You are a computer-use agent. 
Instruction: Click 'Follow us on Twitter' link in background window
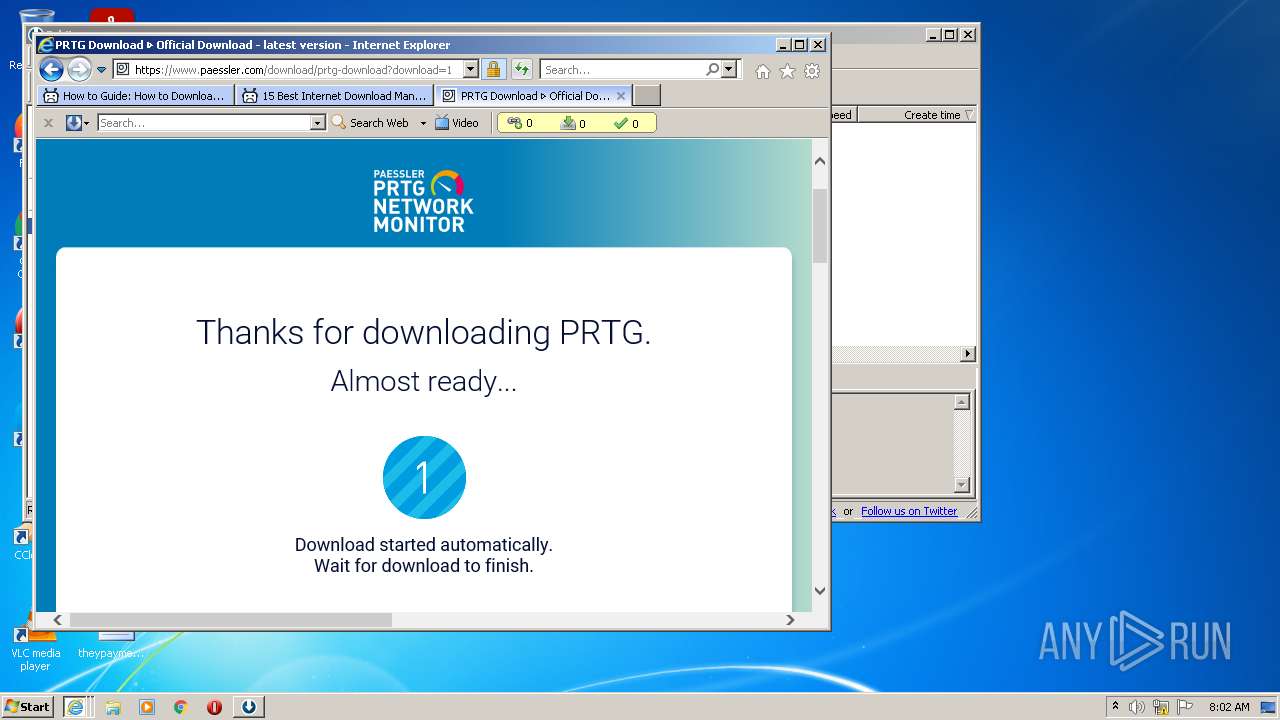pos(909,511)
